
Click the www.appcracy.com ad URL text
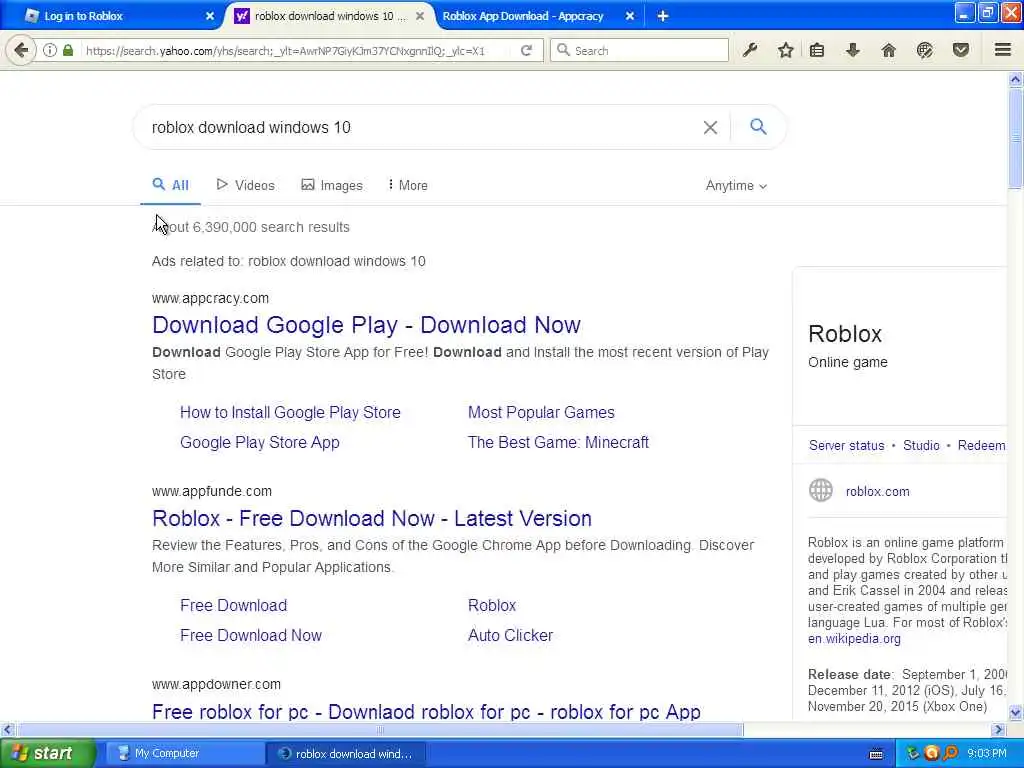point(210,298)
